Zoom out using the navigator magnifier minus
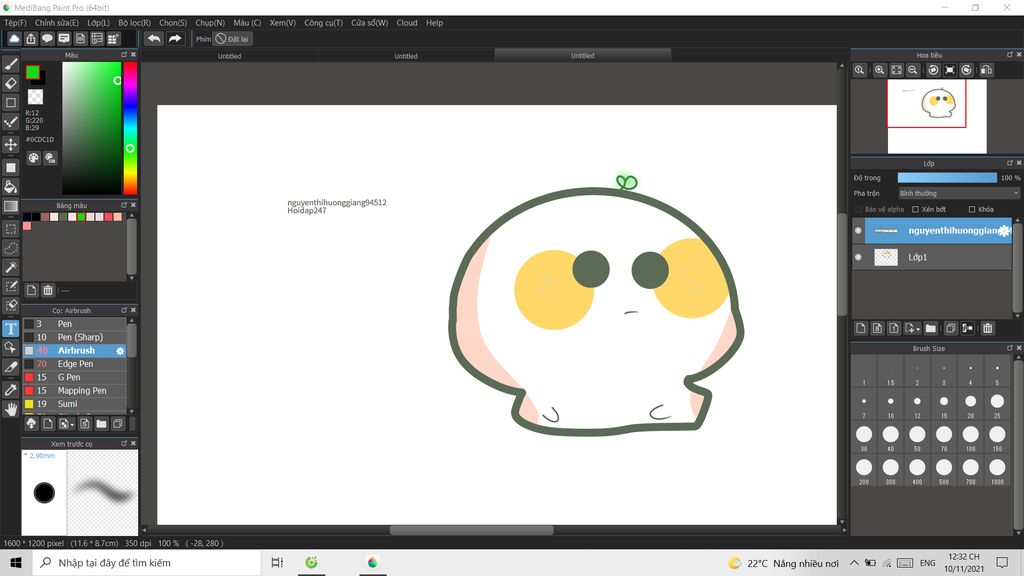 tap(913, 70)
